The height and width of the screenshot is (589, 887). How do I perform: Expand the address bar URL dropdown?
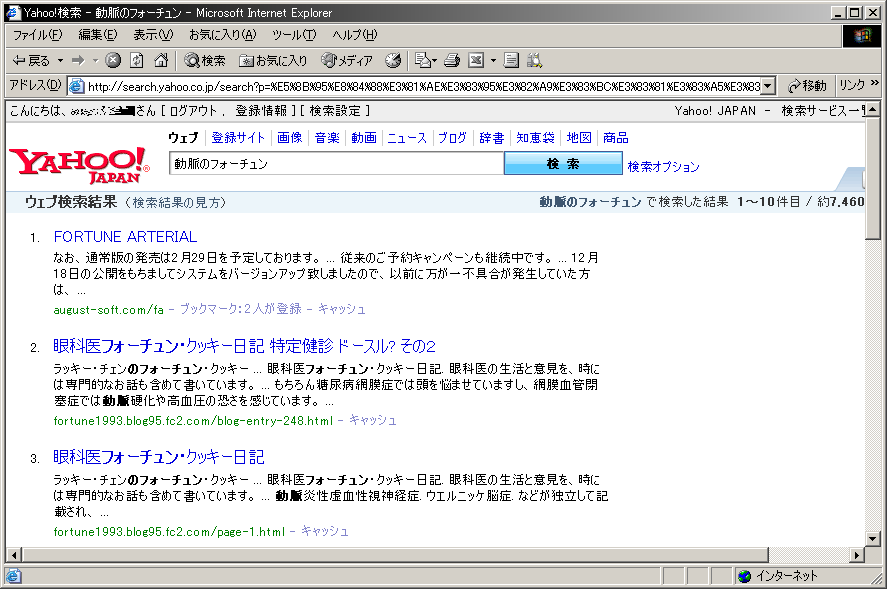pos(768,86)
